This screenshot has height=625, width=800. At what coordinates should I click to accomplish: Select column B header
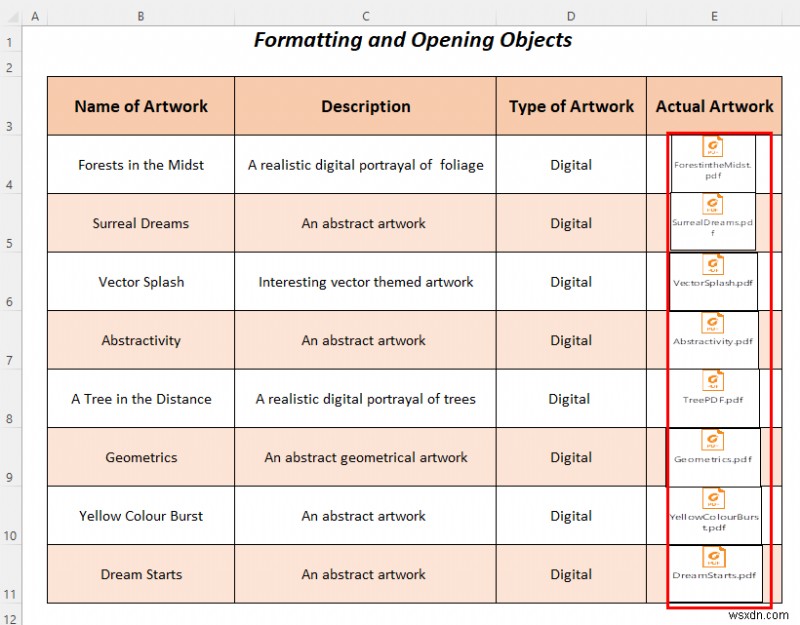click(141, 16)
